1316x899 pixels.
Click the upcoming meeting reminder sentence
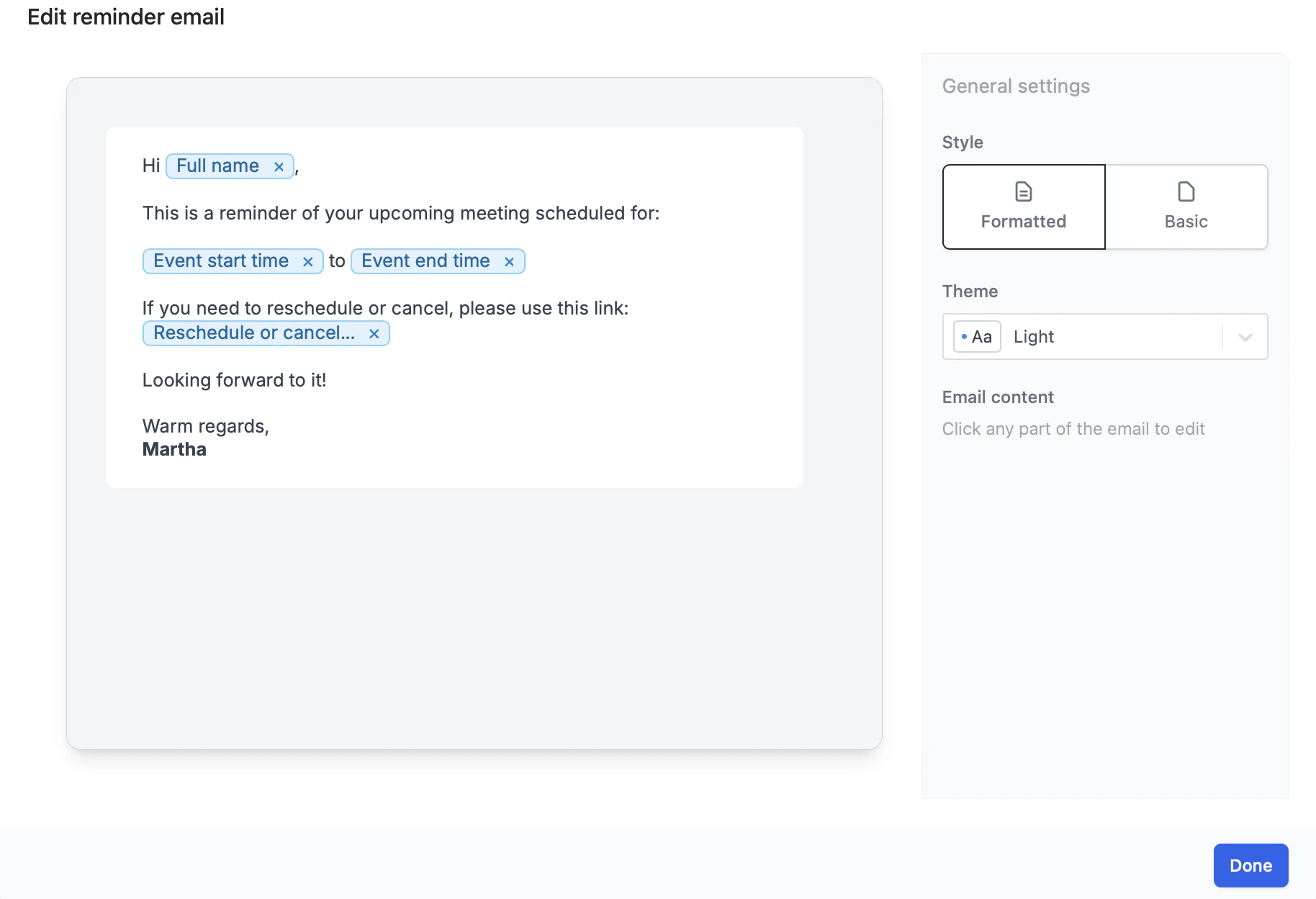pyautogui.click(x=400, y=212)
